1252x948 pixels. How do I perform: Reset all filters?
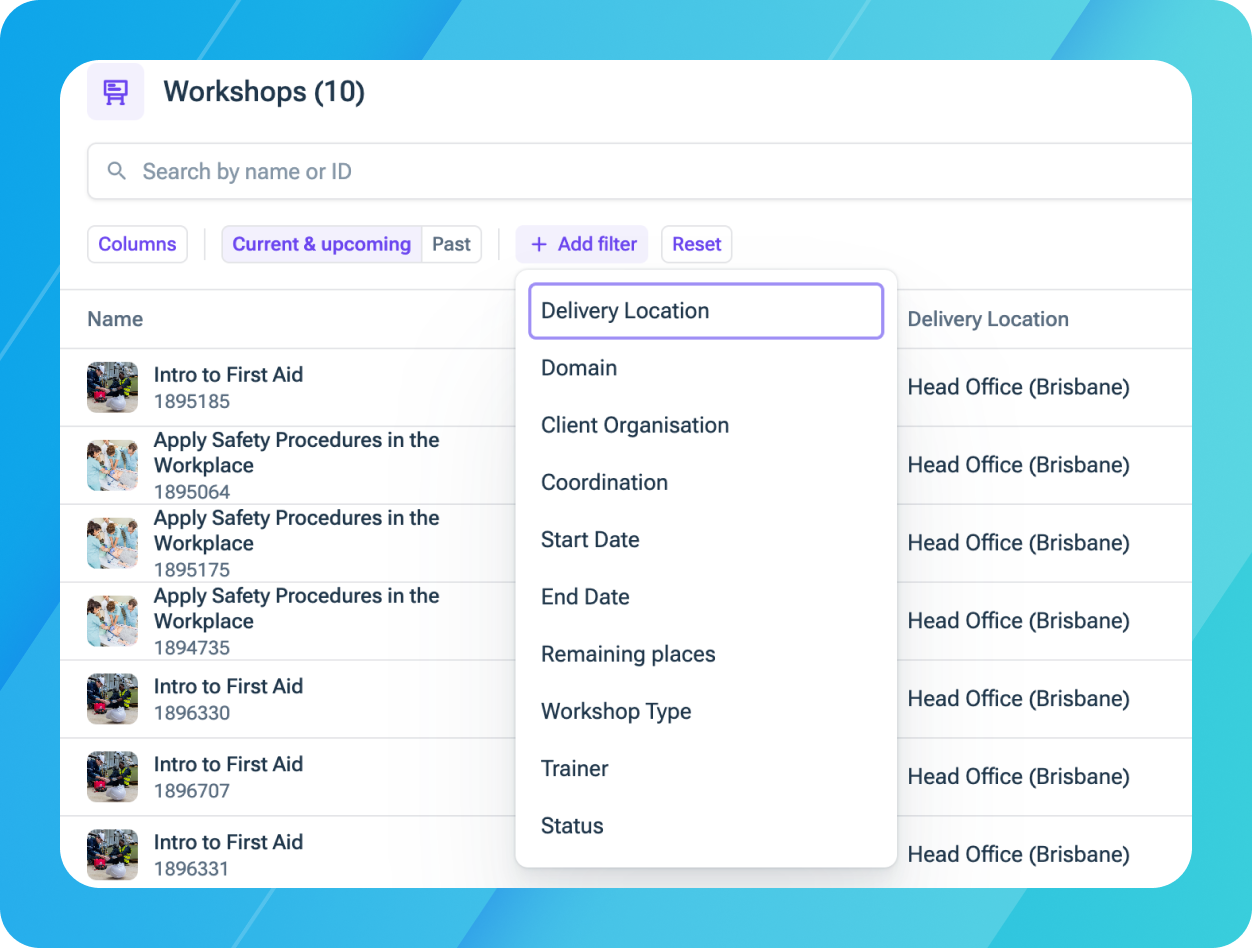pyautogui.click(x=697, y=244)
